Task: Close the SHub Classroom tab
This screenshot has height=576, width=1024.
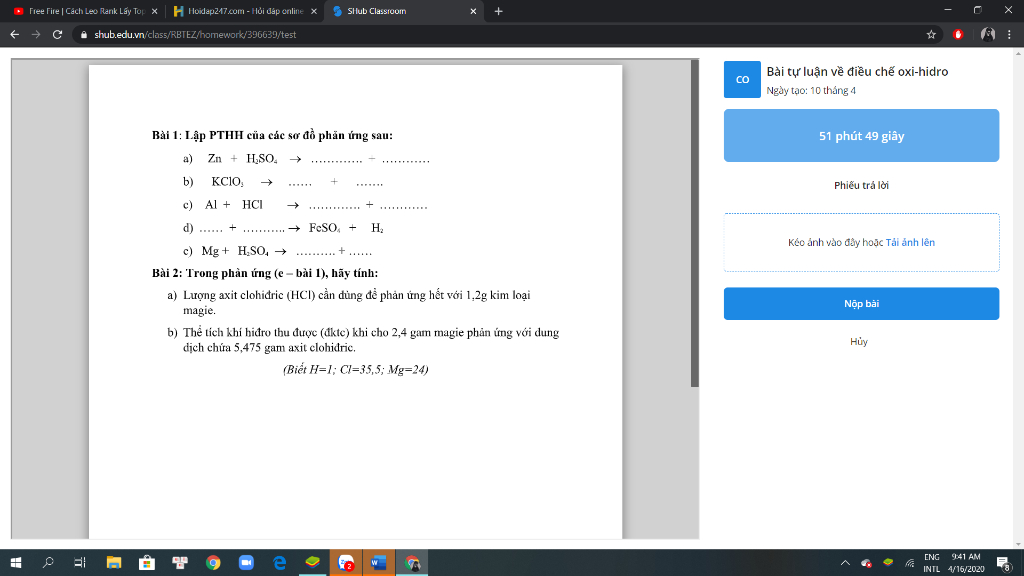Action: click(473, 11)
